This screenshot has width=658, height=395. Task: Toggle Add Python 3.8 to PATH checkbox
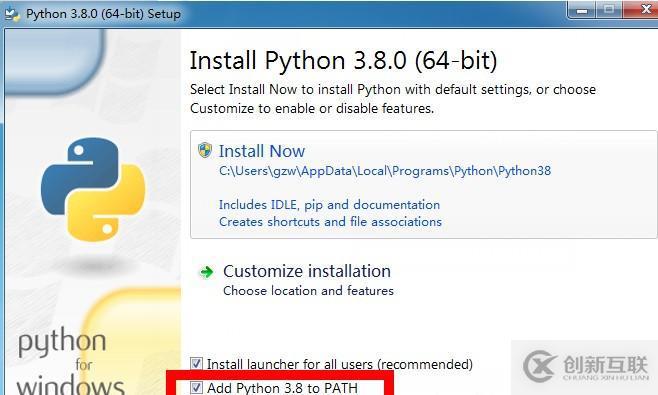[196, 387]
